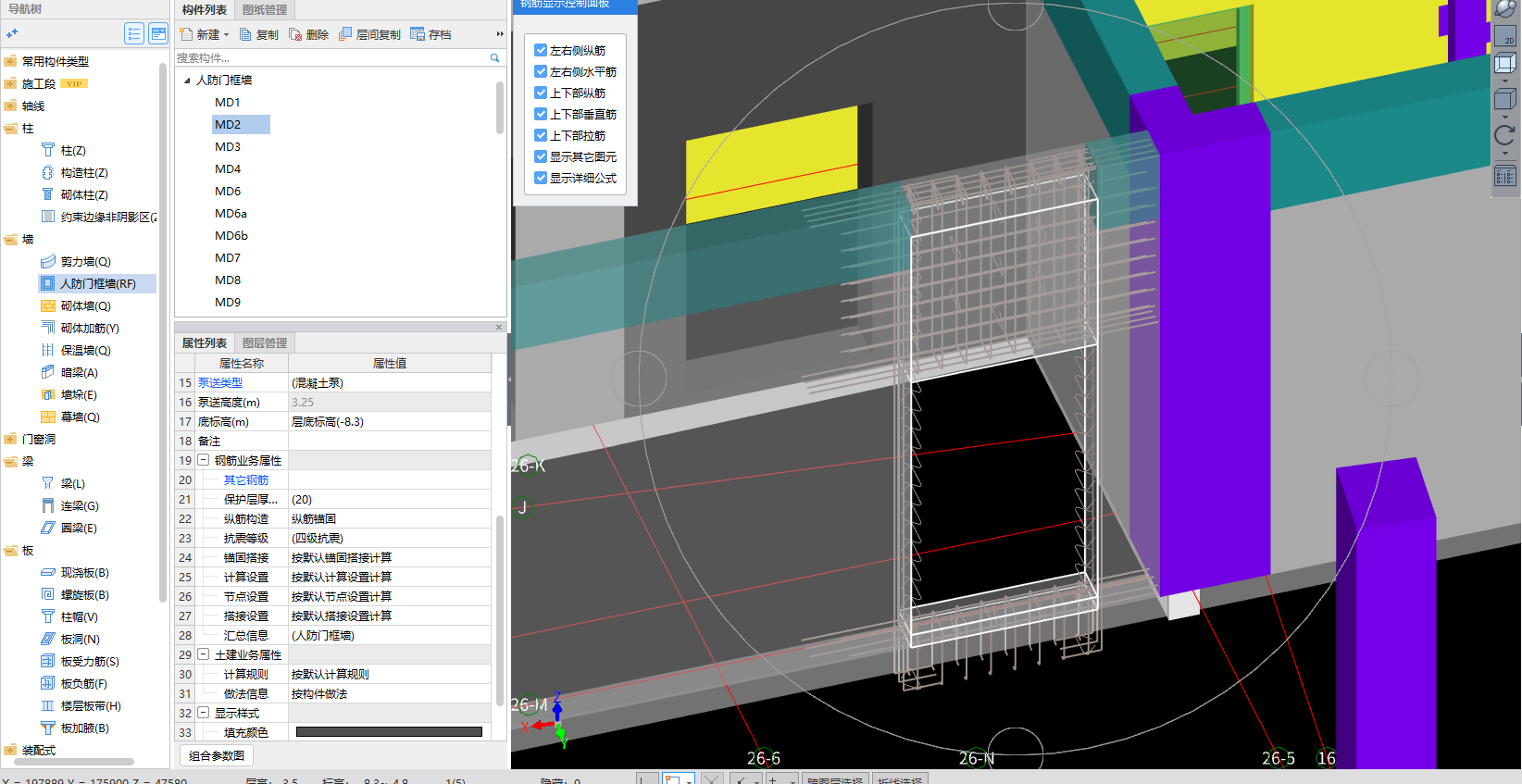Collapse the 钢筋业务属性 section

pos(204,460)
